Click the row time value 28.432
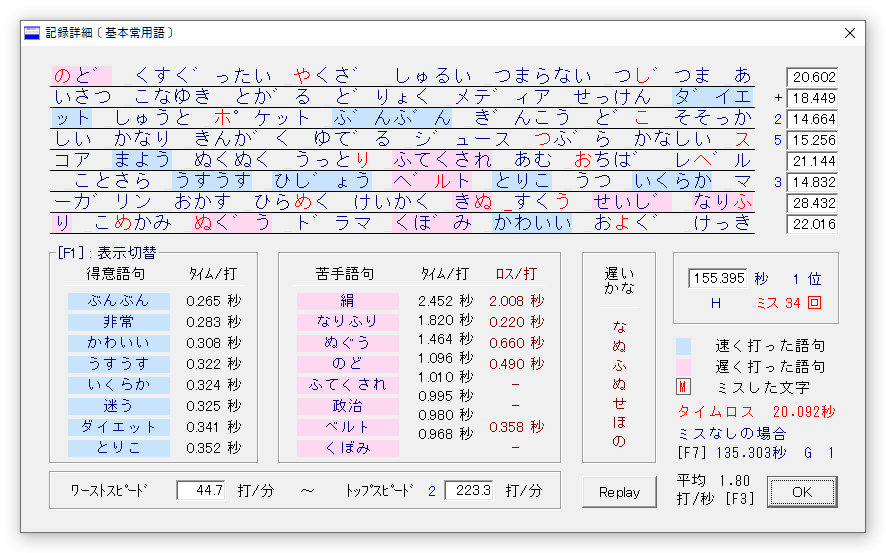 coord(812,203)
